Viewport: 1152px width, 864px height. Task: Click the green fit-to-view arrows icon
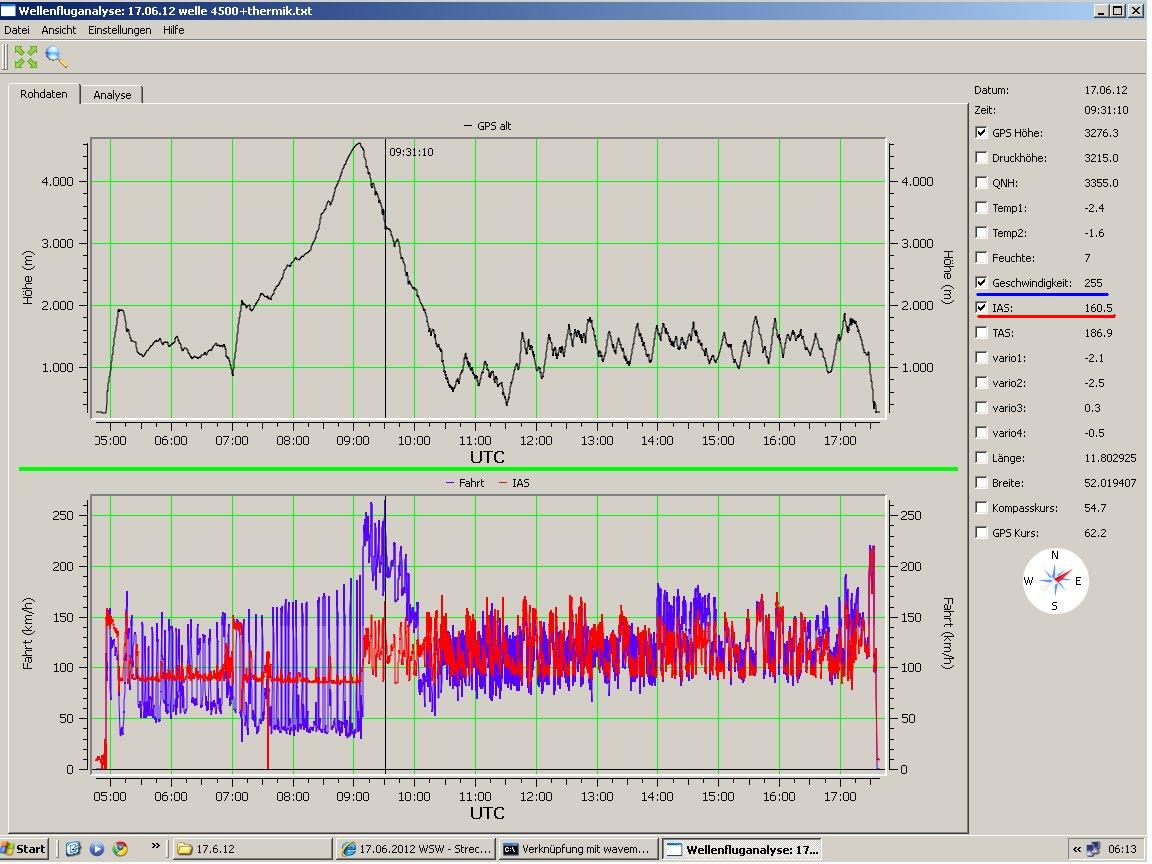(25, 57)
